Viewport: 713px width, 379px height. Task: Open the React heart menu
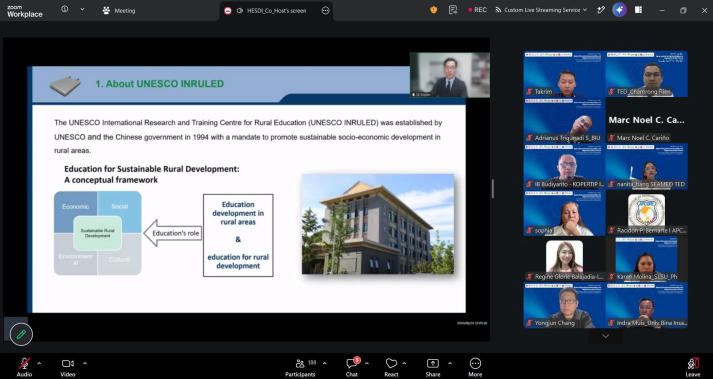[x=391, y=367]
